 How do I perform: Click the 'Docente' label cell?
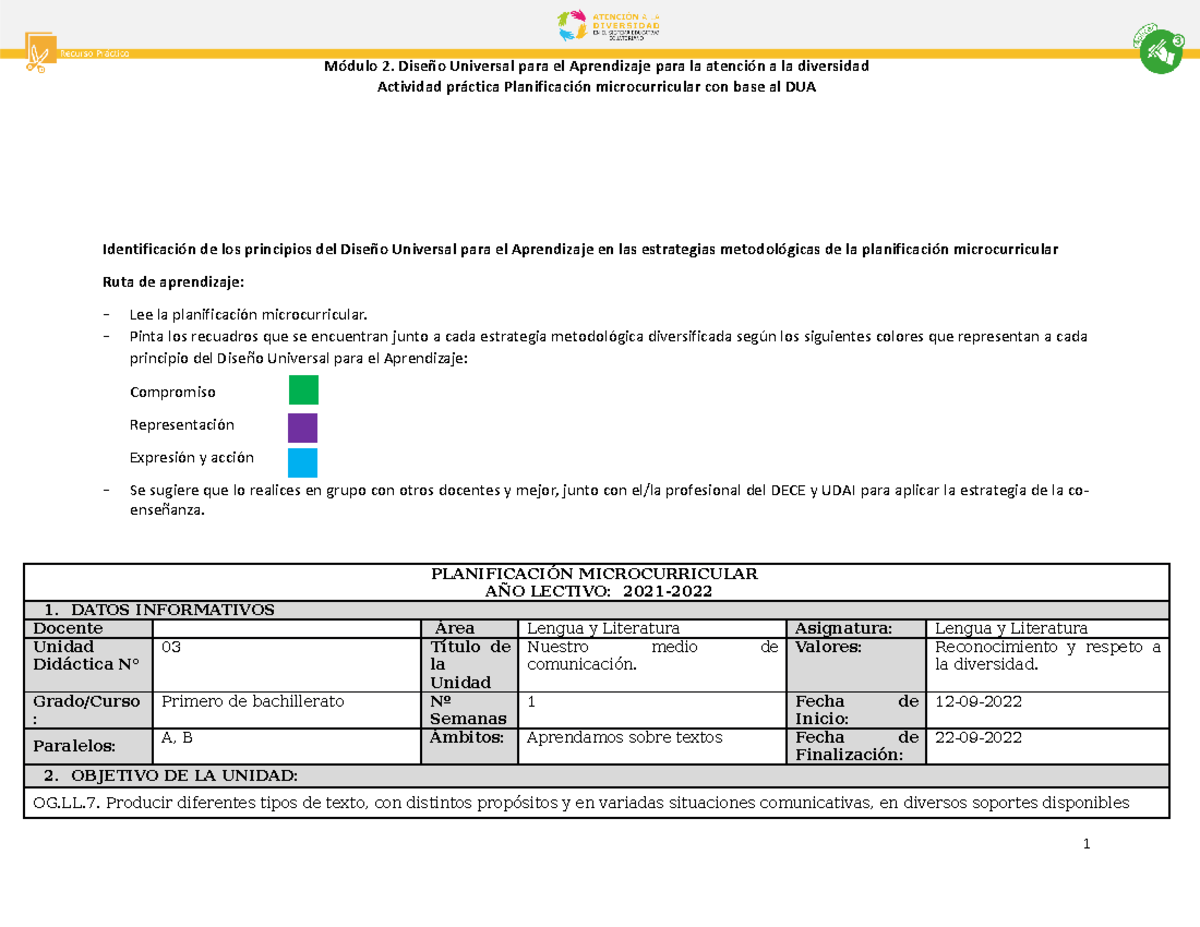(88, 628)
